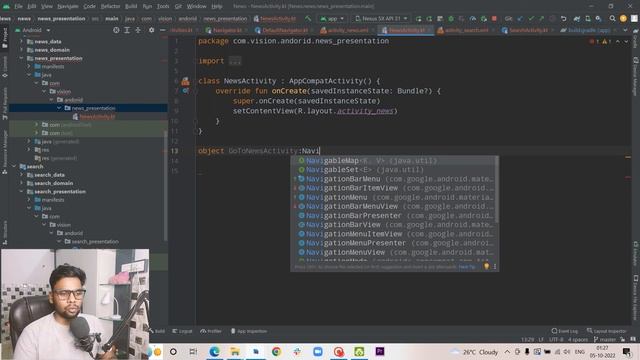Image resolution: width=640 pixels, height=360 pixels.
Task: Click the Debug app bug icon
Action: pos(451,19)
